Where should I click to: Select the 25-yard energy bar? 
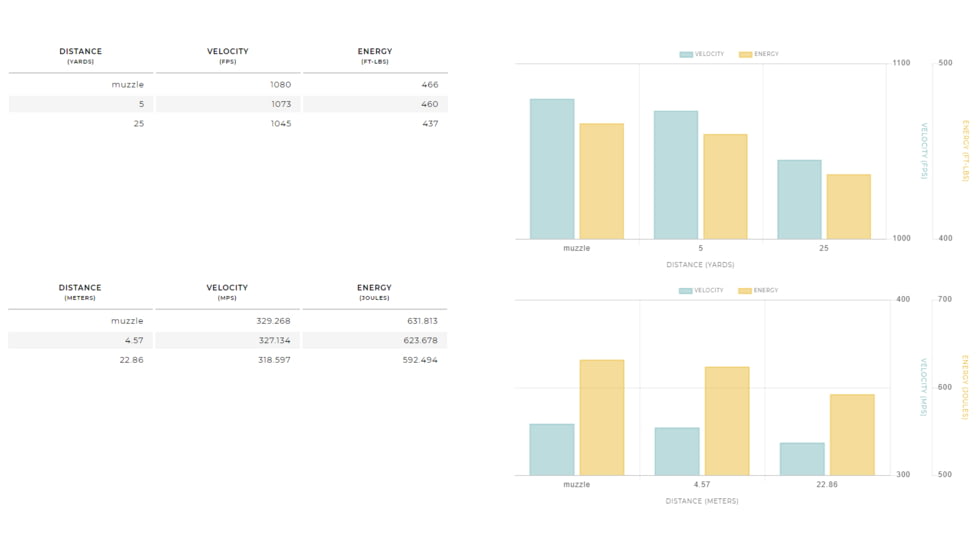[x=848, y=207]
